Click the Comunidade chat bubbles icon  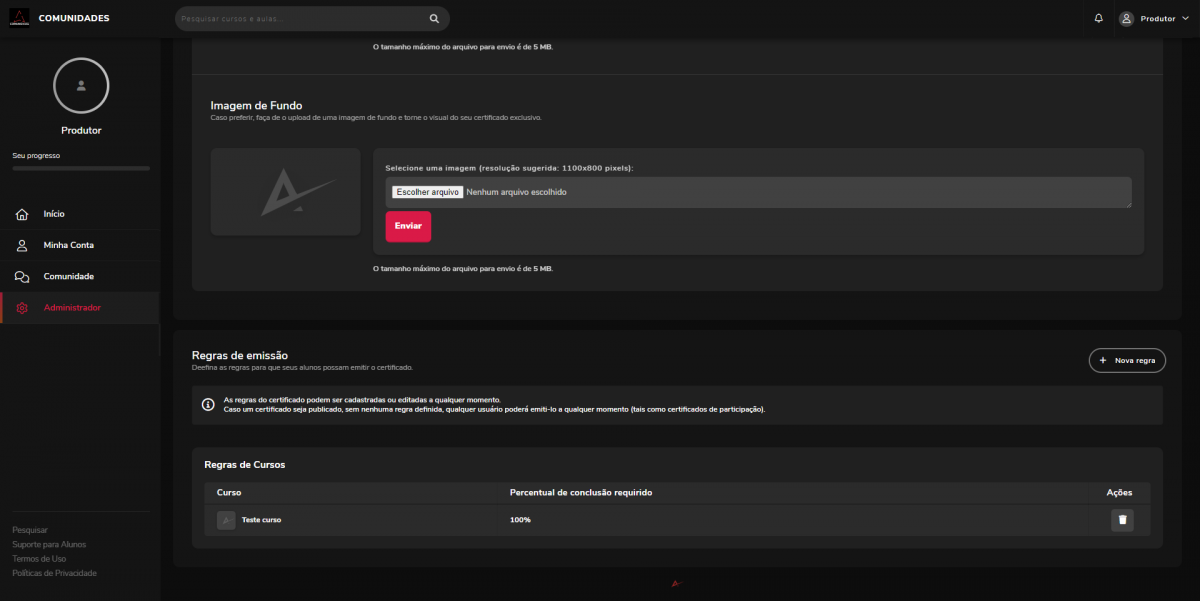(x=22, y=276)
